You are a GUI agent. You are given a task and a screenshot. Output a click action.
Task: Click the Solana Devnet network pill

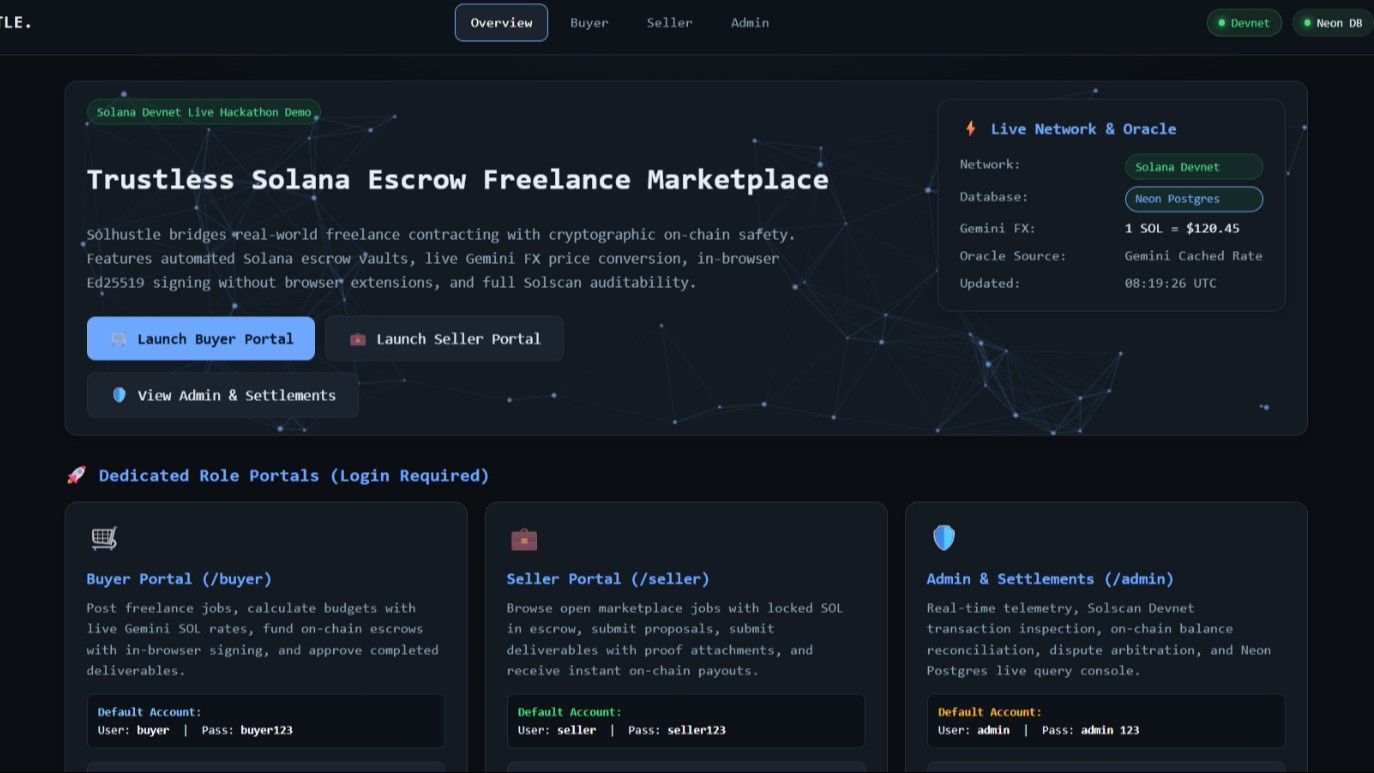coord(1194,167)
